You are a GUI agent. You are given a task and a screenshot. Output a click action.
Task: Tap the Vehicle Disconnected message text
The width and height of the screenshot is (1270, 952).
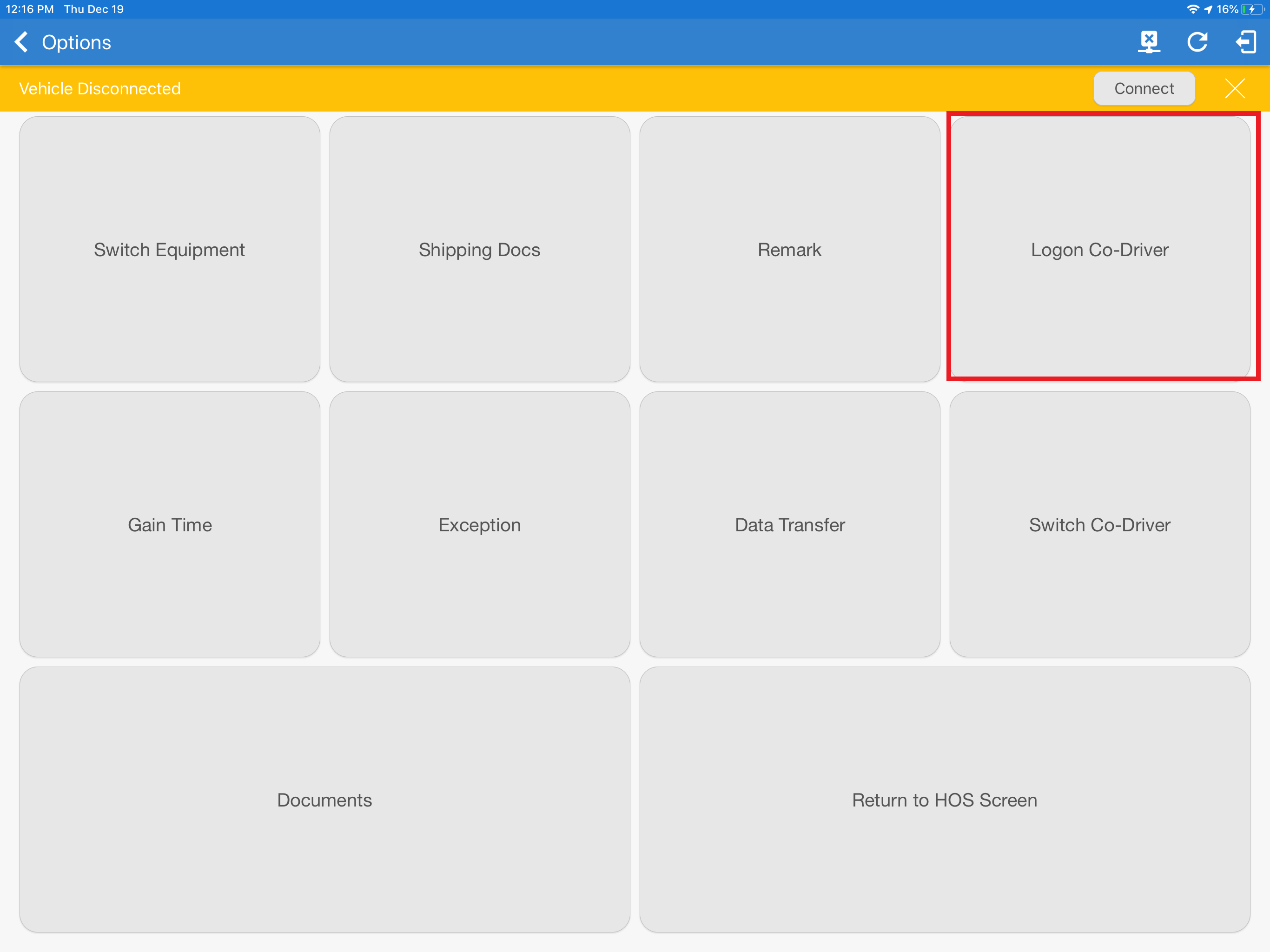pos(100,88)
